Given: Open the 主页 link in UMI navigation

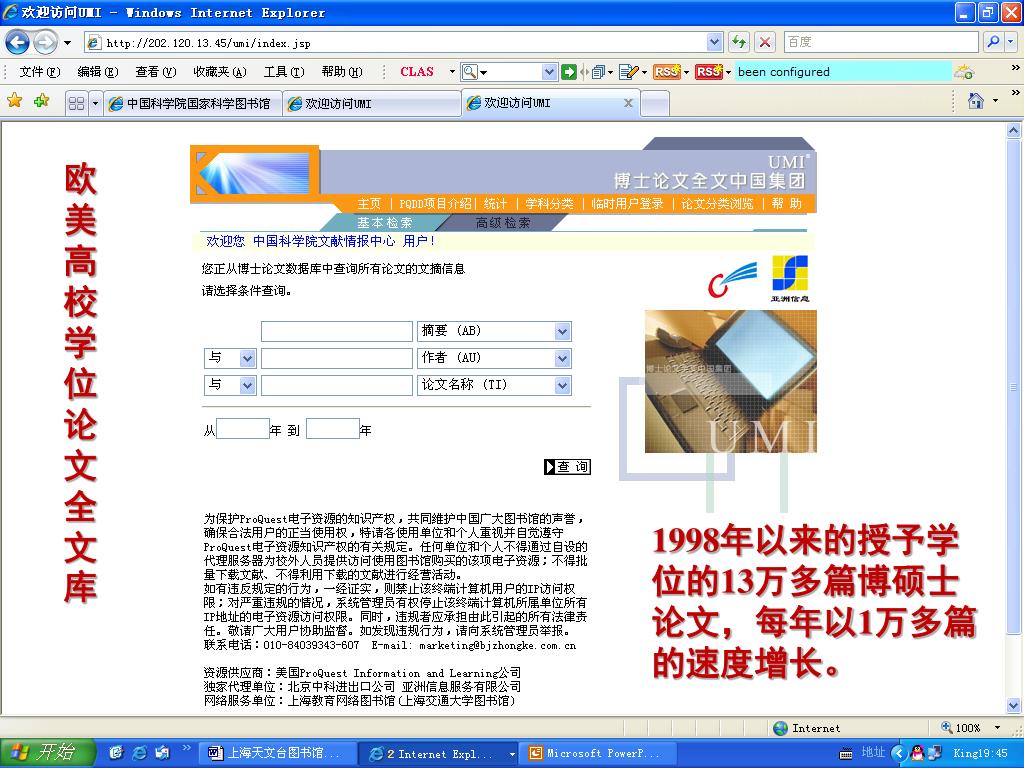Looking at the screenshot, I should (369, 204).
